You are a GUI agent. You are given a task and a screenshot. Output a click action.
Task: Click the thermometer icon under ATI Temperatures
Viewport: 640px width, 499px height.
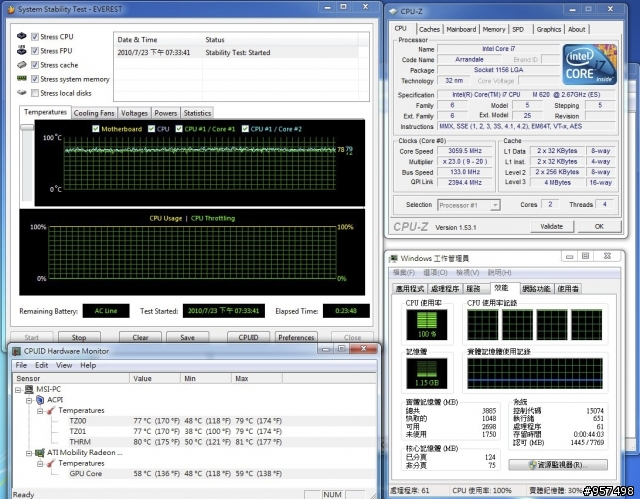[51, 463]
